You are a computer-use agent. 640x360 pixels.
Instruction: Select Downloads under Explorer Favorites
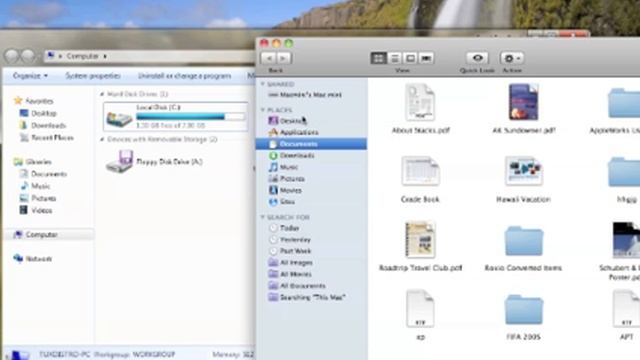pos(43,125)
